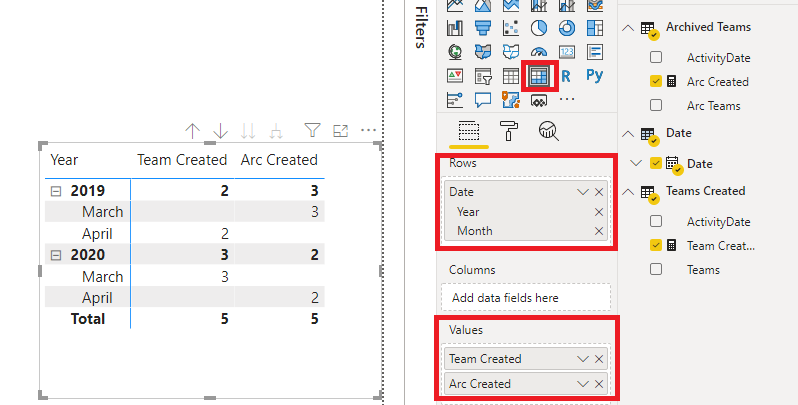Select the R script visual
This screenshot has width=798, height=405.
(x=566, y=76)
